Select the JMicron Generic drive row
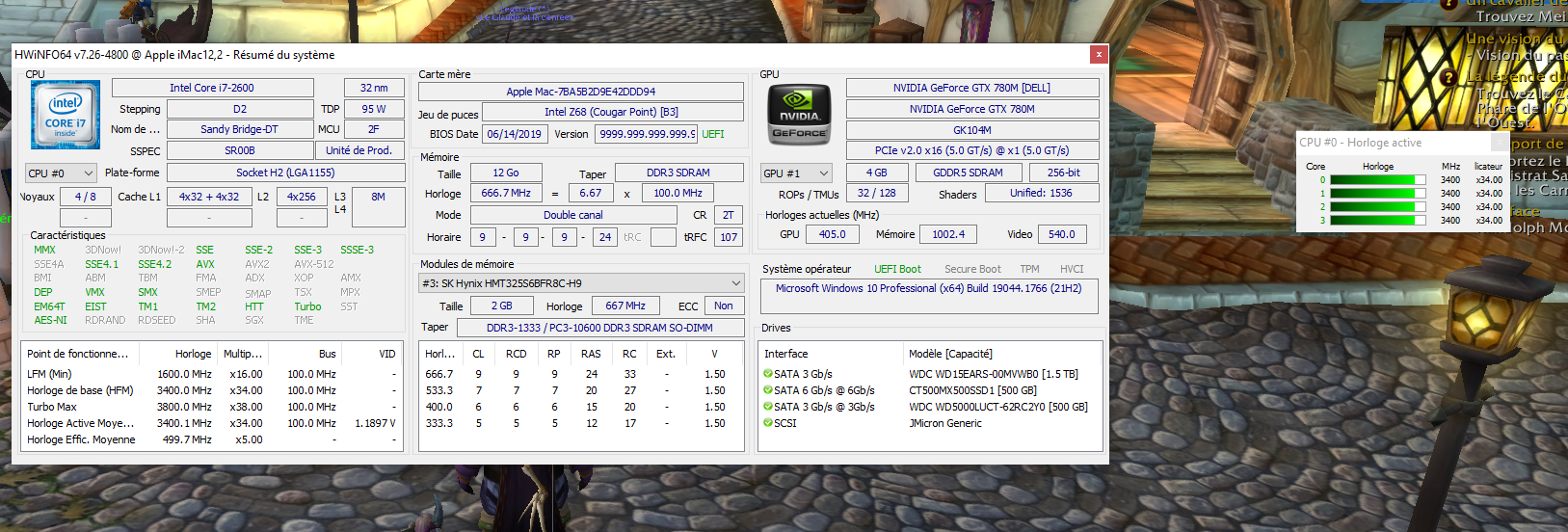Image resolution: width=1568 pixels, height=532 pixels. tap(931, 423)
